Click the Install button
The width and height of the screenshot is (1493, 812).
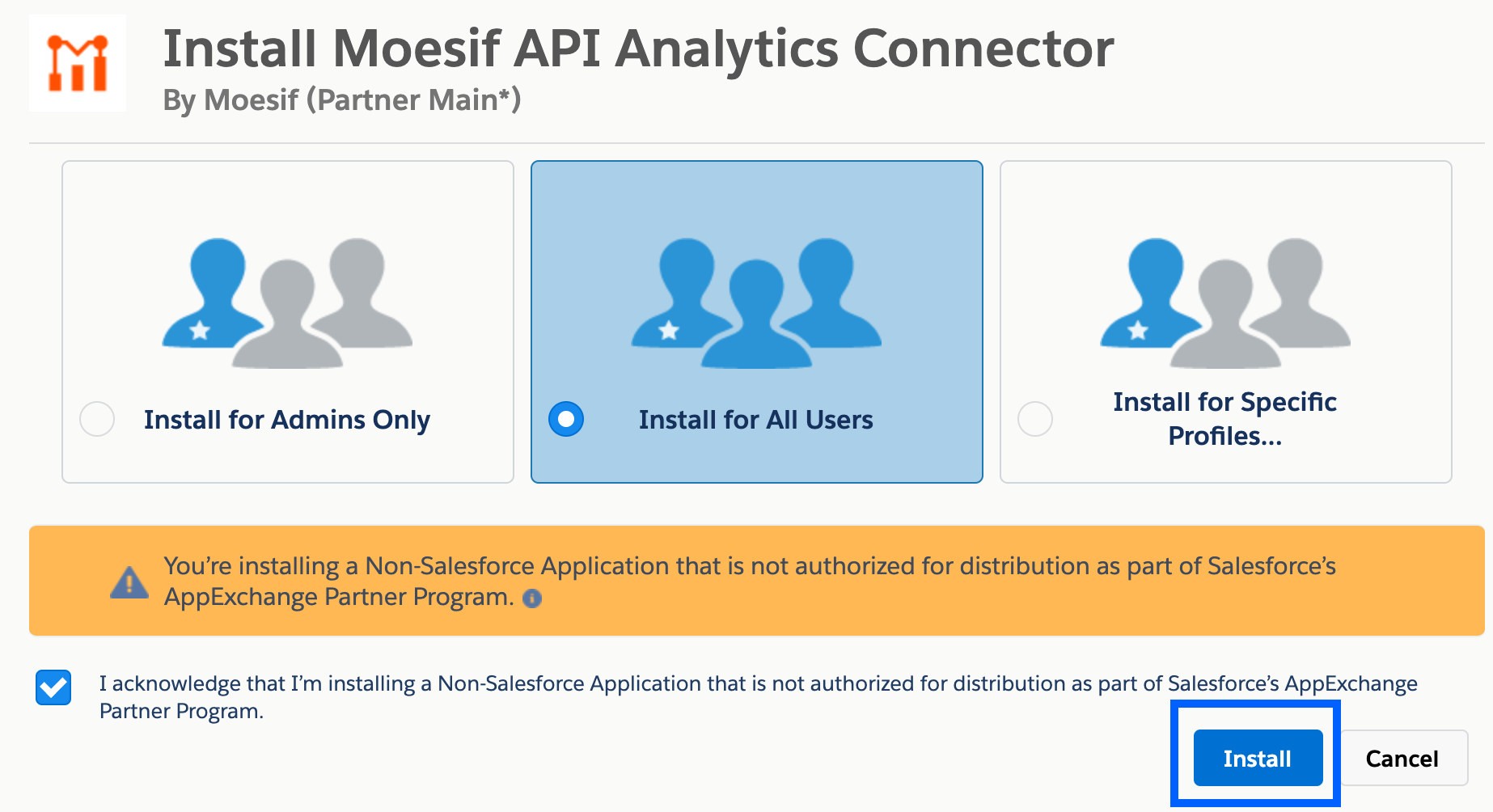tap(1257, 758)
